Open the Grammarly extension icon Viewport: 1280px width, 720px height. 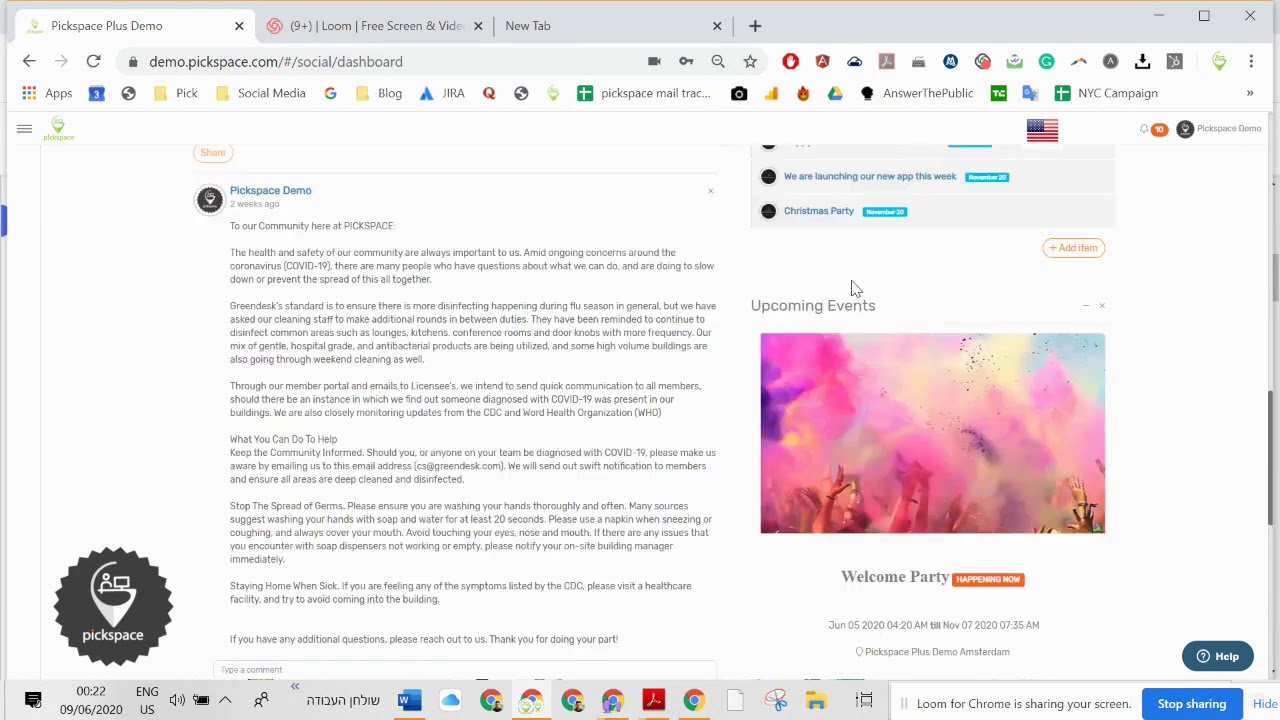tap(1046, 62)
